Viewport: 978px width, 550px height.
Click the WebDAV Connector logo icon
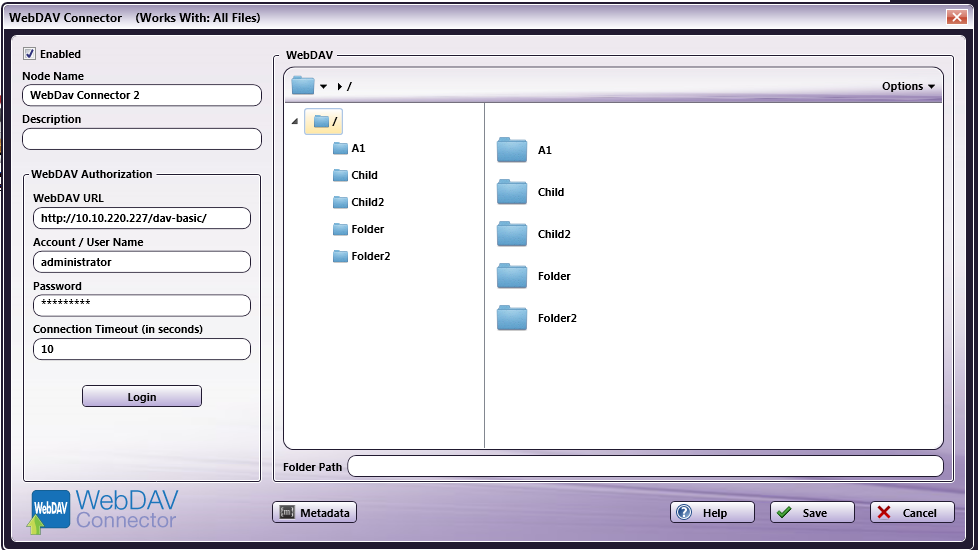pos(50,511)
